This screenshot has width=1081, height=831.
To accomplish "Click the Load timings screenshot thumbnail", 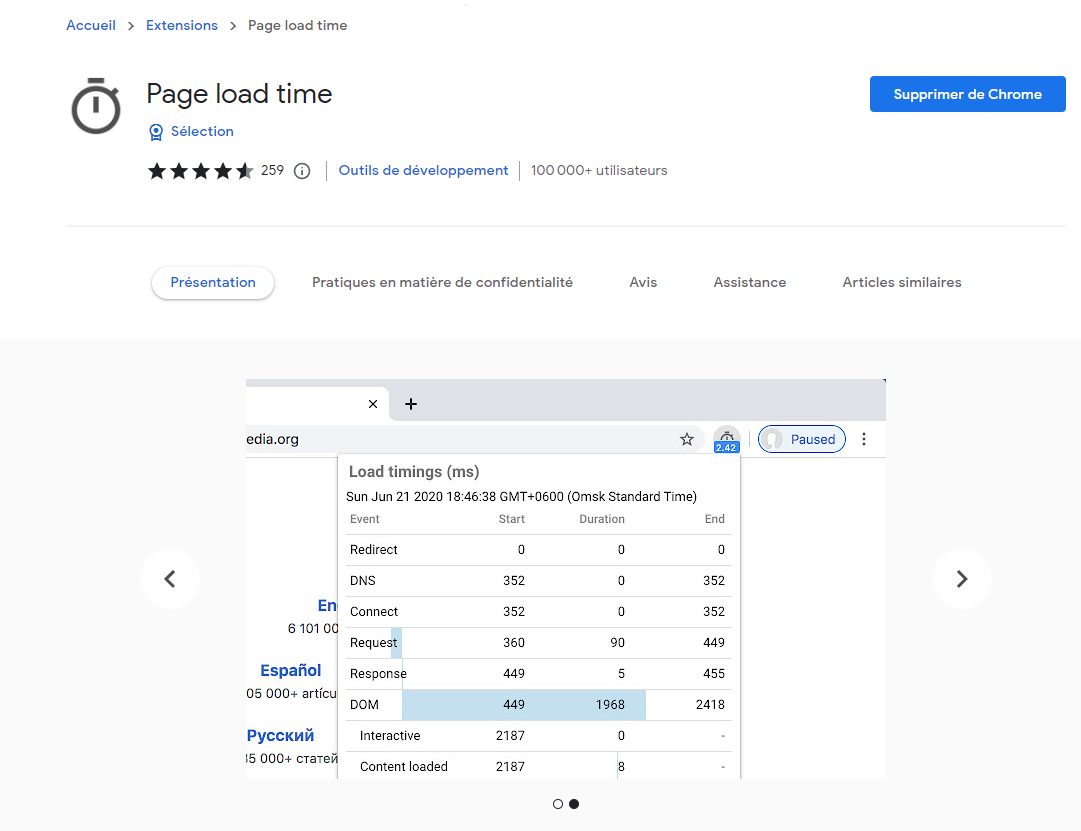I will 565,579.
